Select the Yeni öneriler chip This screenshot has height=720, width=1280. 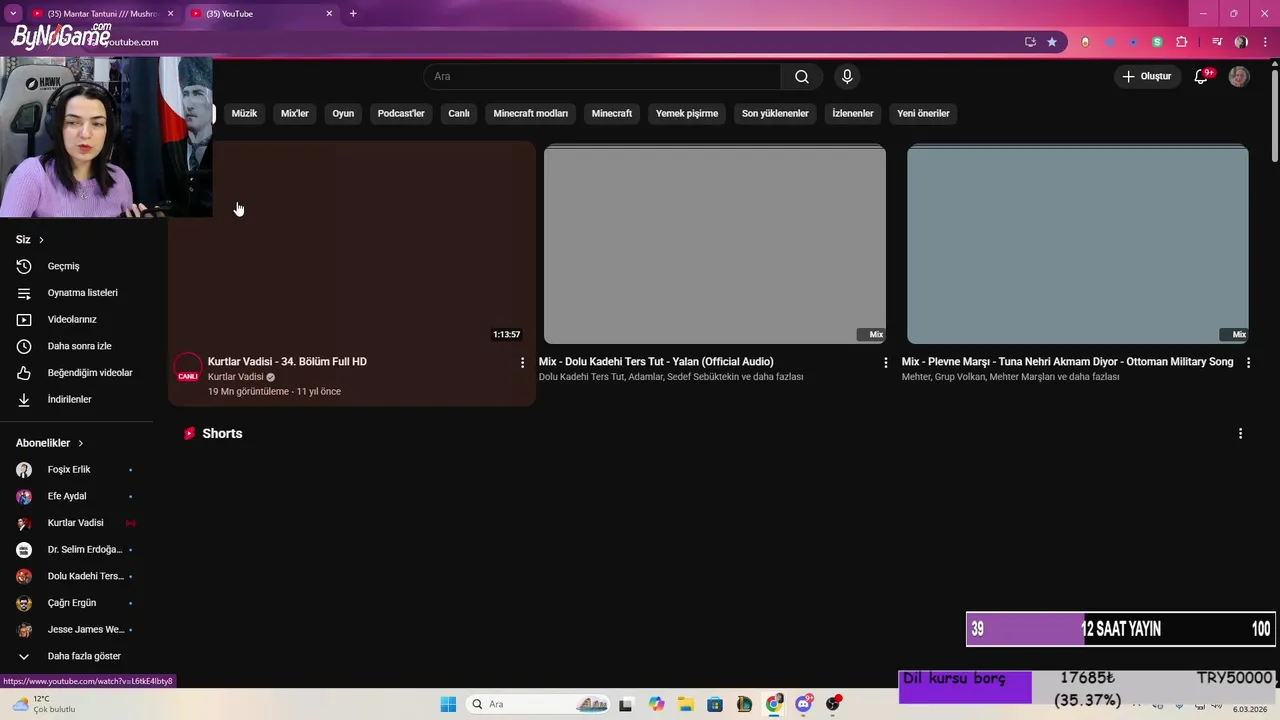click(923, 114)
